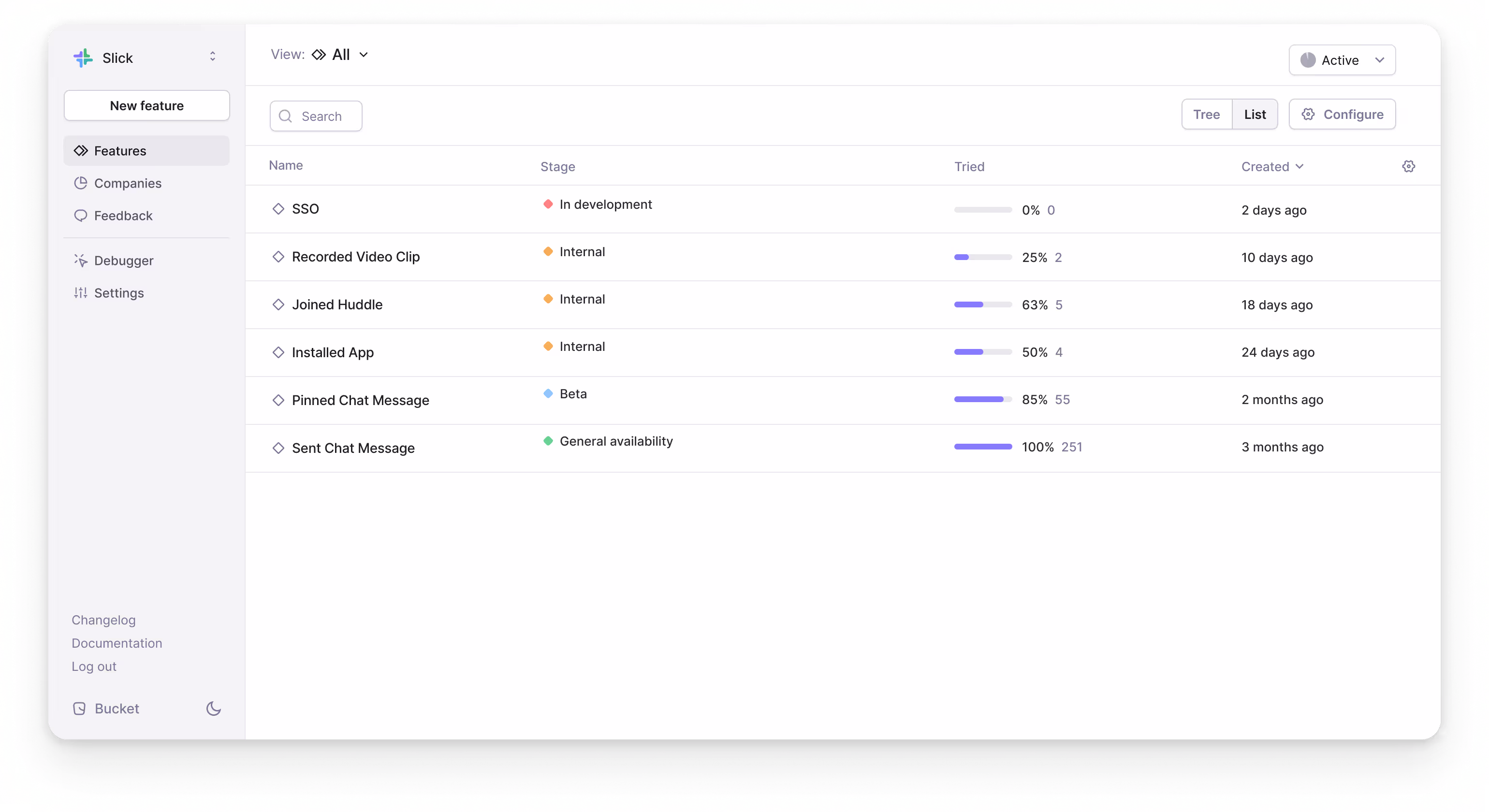Viewport: 1489px width, 812px height.
Task: Click the 100% tried progress bar
Action: [x=983, y=447]
